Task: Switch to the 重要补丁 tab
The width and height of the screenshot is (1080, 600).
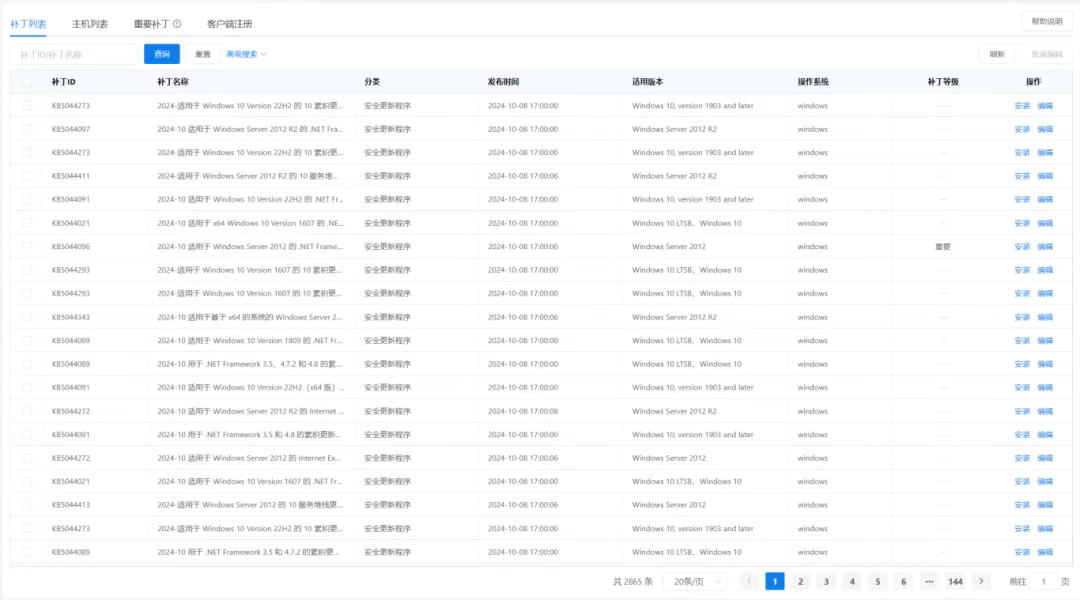Action: click(152, 23)
